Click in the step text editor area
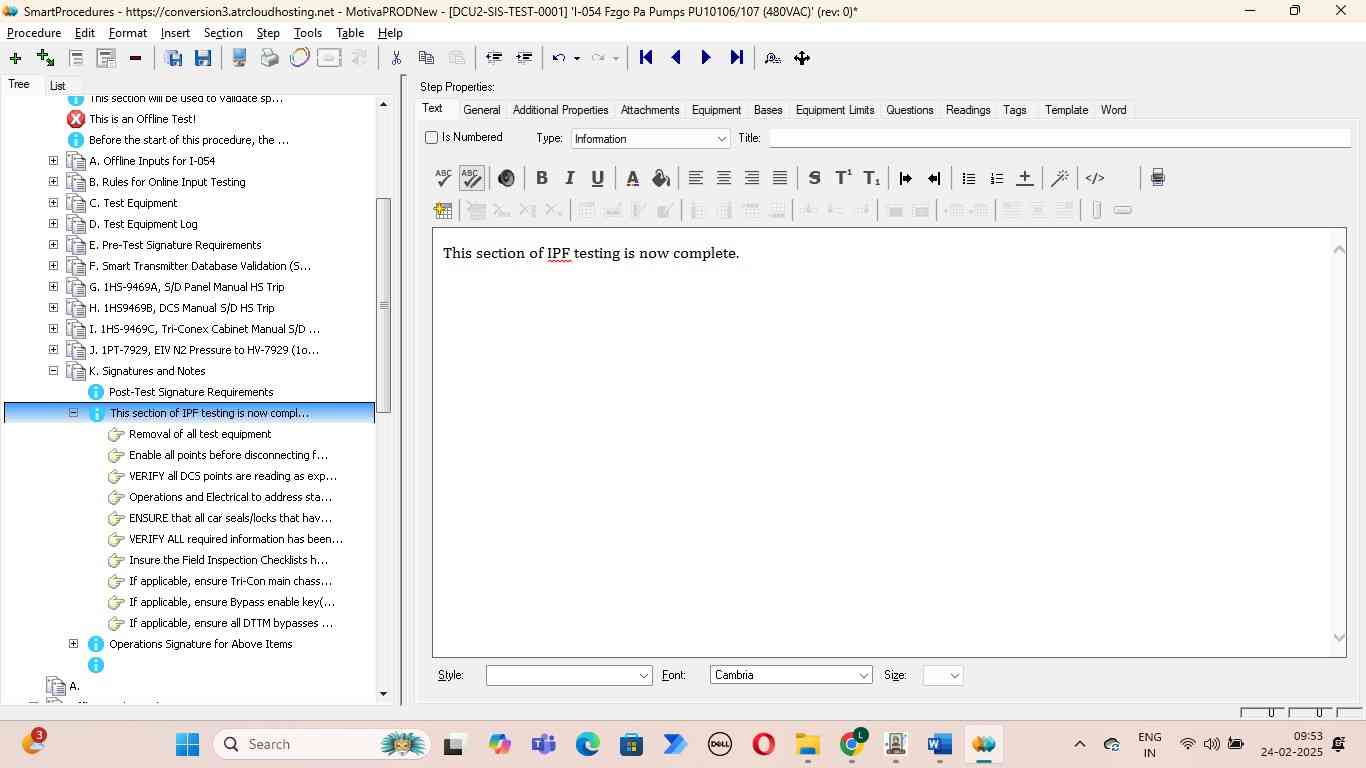This screenshot has height=768, width=1366. coord(880,442)
